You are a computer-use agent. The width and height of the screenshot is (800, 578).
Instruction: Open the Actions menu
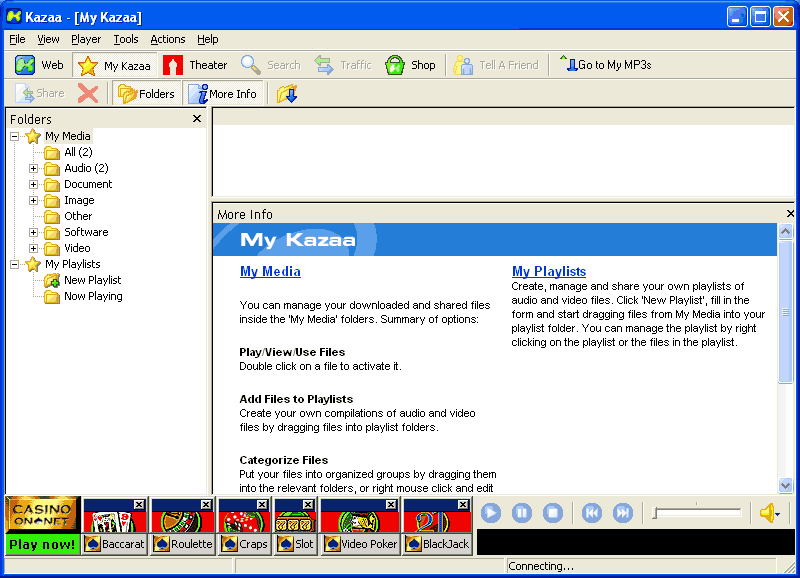tap(167, 39)
